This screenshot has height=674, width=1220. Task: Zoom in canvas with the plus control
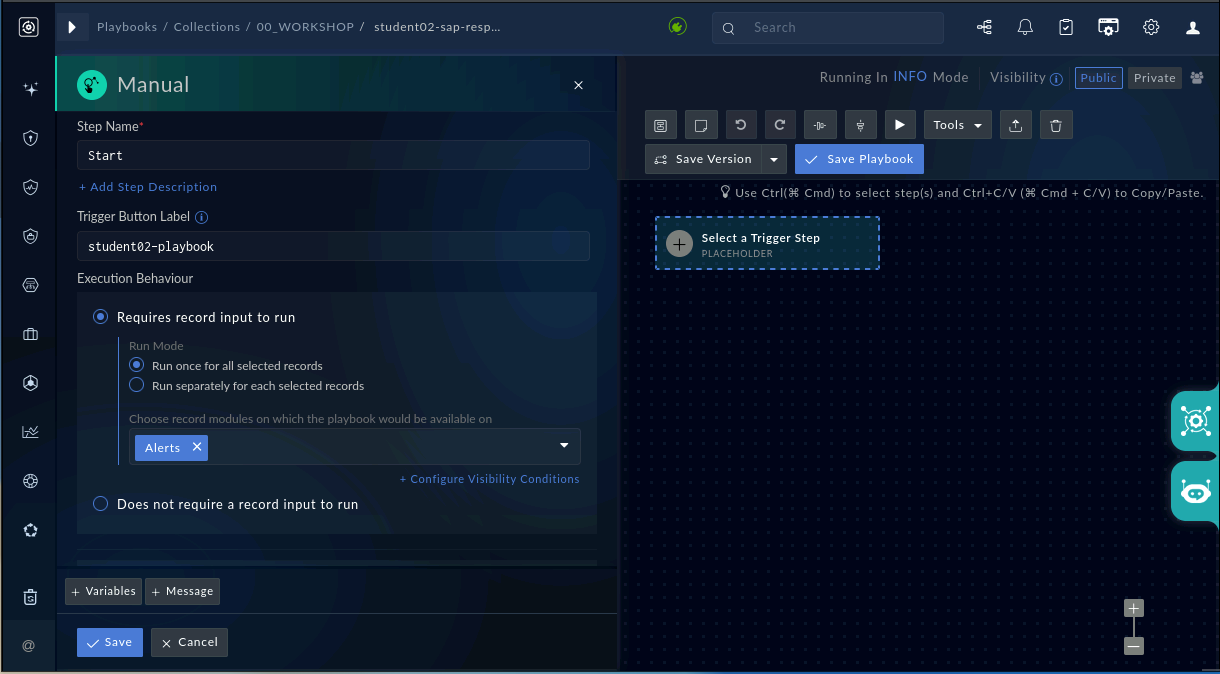pos(1133,608)
